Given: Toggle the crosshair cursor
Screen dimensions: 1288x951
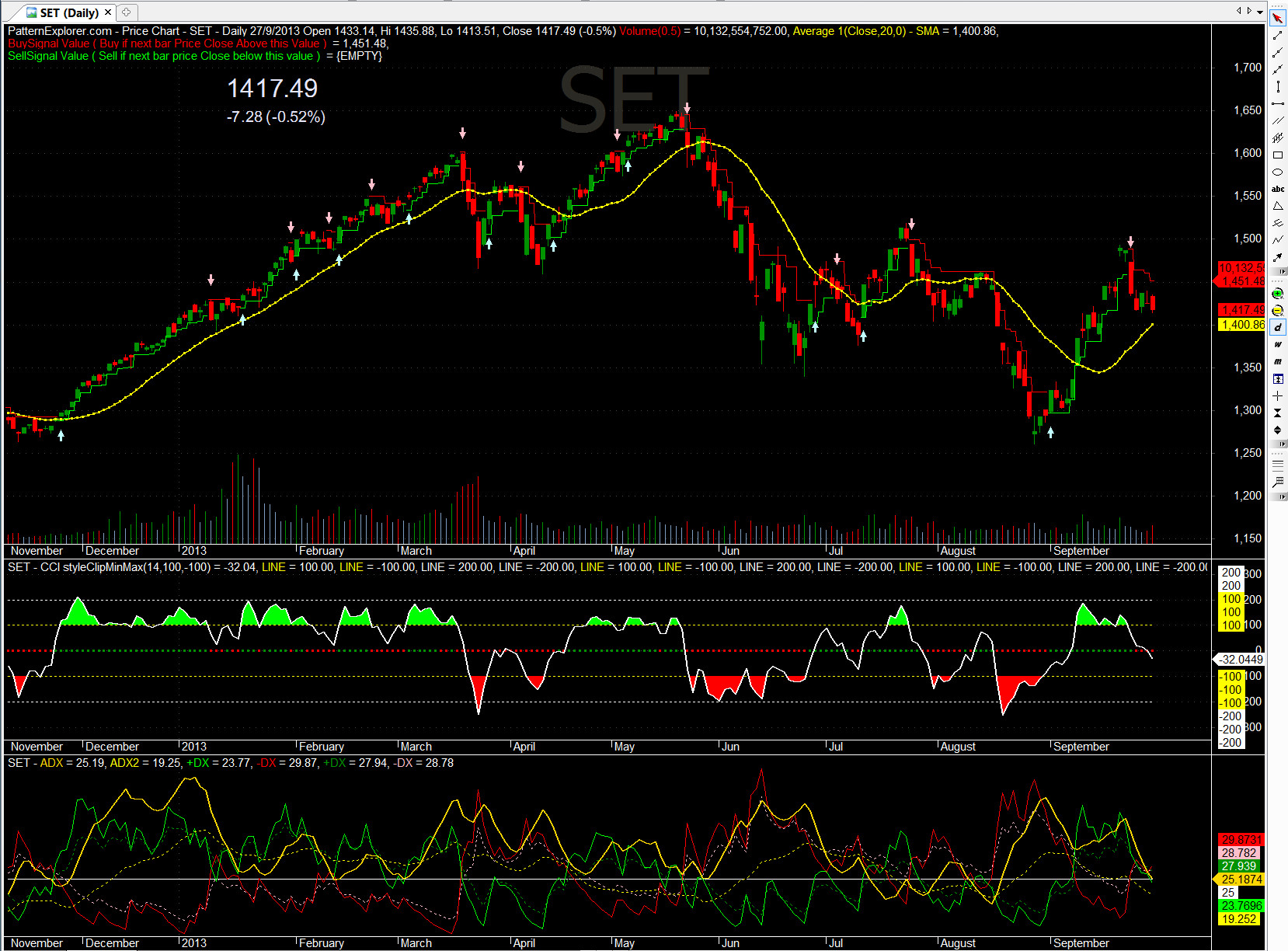Looking at the screenshot, I should 1278,396.
